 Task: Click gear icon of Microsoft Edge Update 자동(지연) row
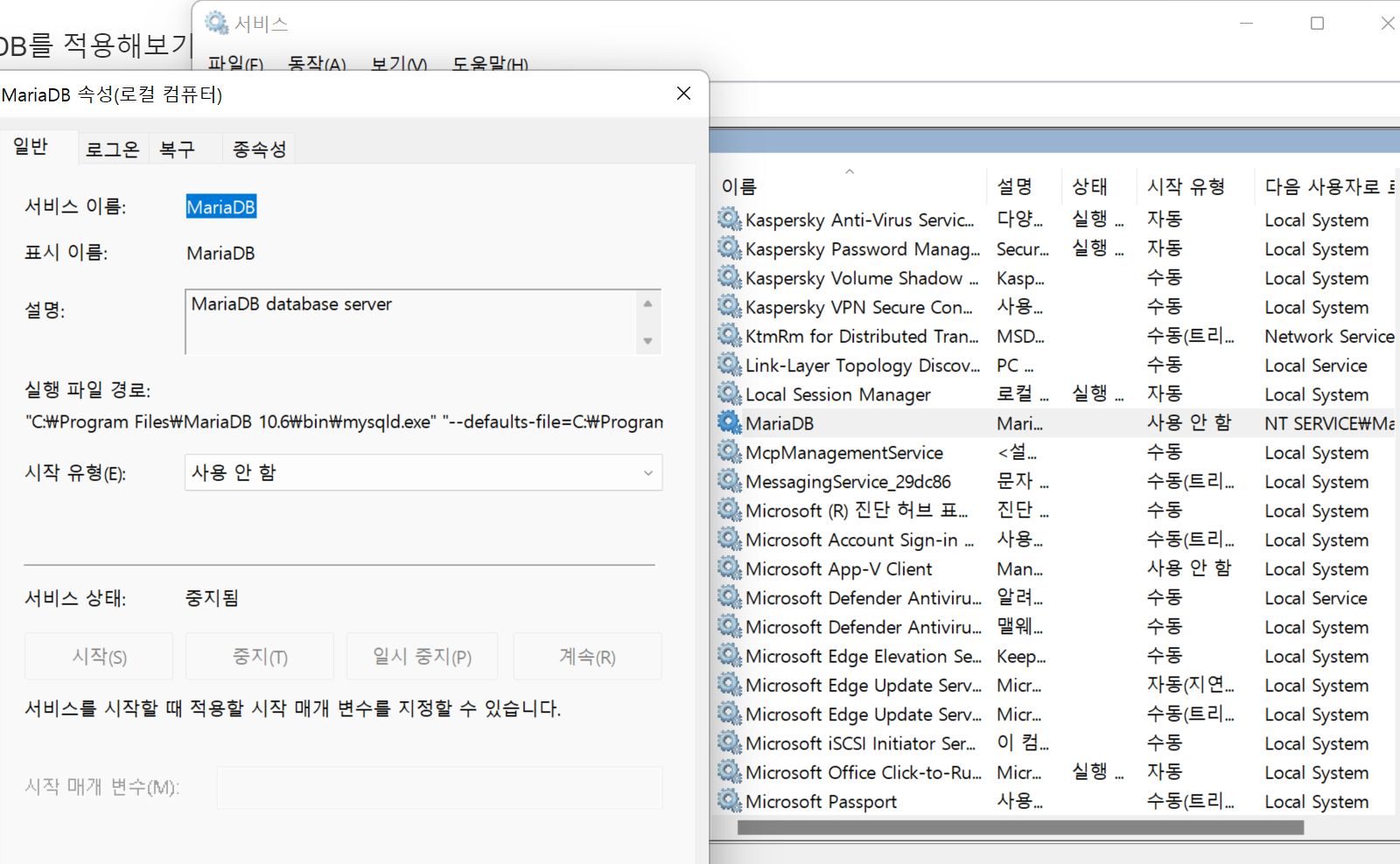click(730, 684)
